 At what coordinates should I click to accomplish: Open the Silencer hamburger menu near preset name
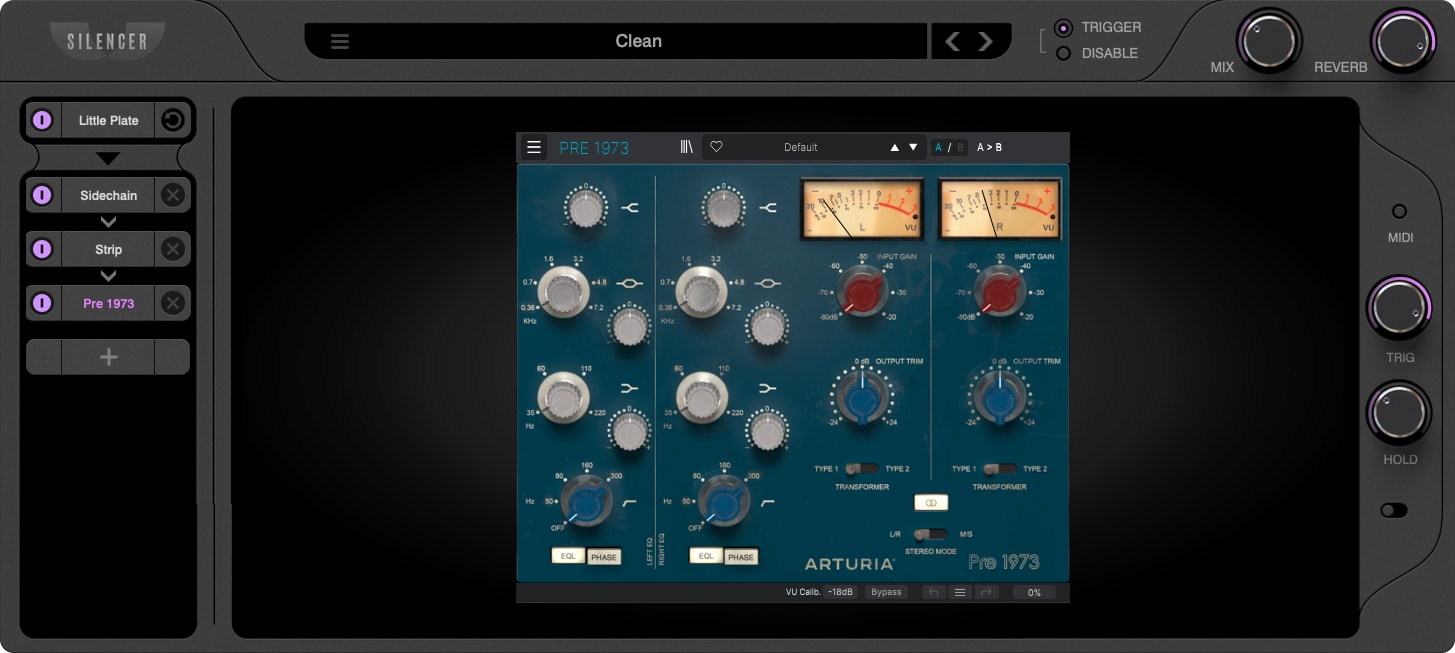point(339,41)
